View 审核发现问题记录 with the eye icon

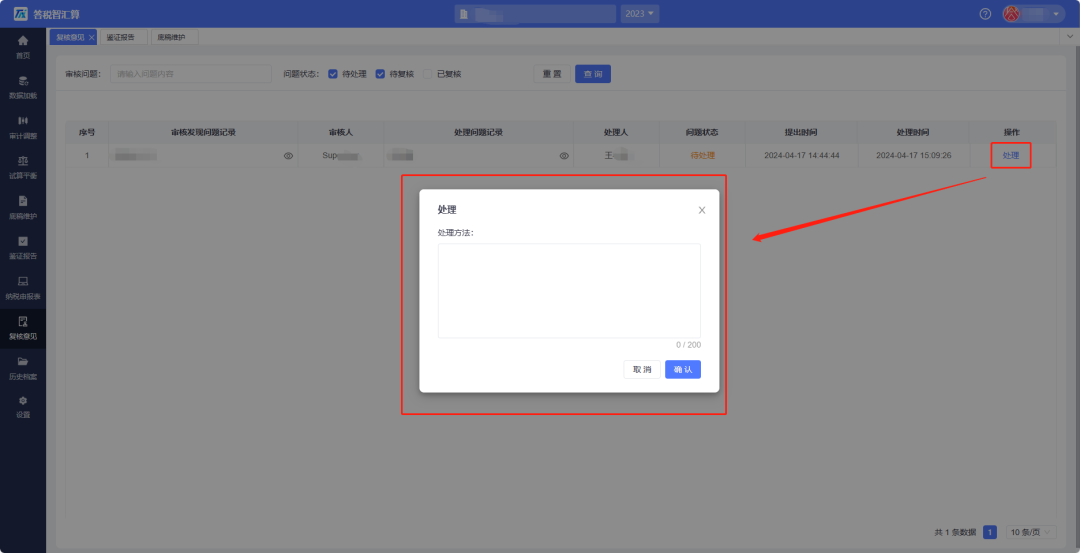click(x=289, y=156)
